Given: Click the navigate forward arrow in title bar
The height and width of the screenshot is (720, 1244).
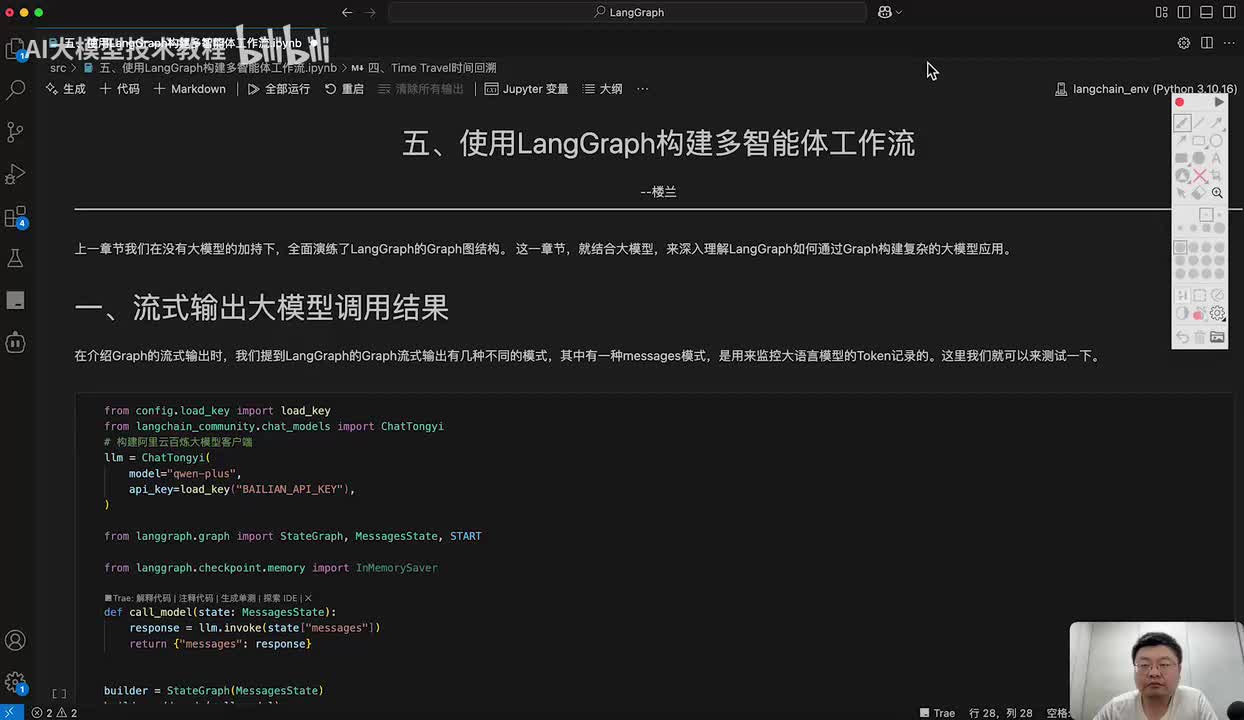Looking at the screenshot, I should click(371, 12).
